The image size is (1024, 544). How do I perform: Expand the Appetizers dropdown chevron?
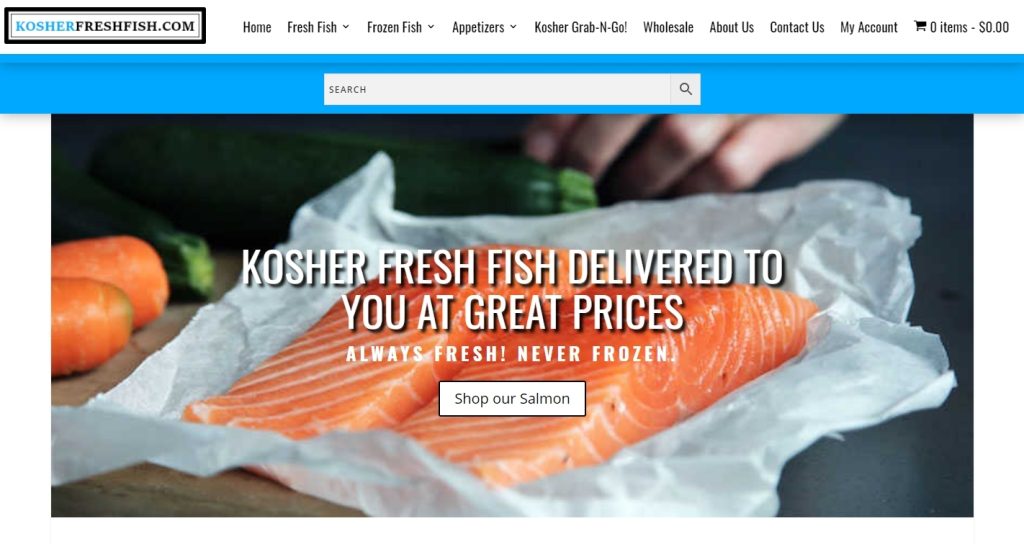(513, 27)
